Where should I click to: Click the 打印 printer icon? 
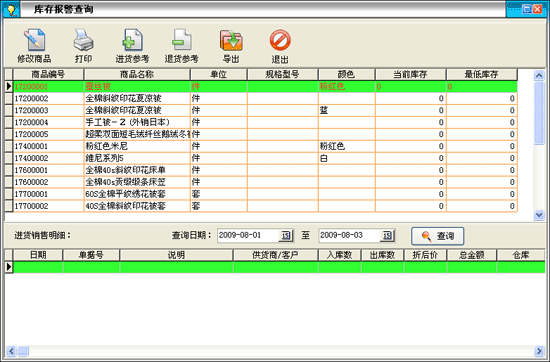pos(83,40)
